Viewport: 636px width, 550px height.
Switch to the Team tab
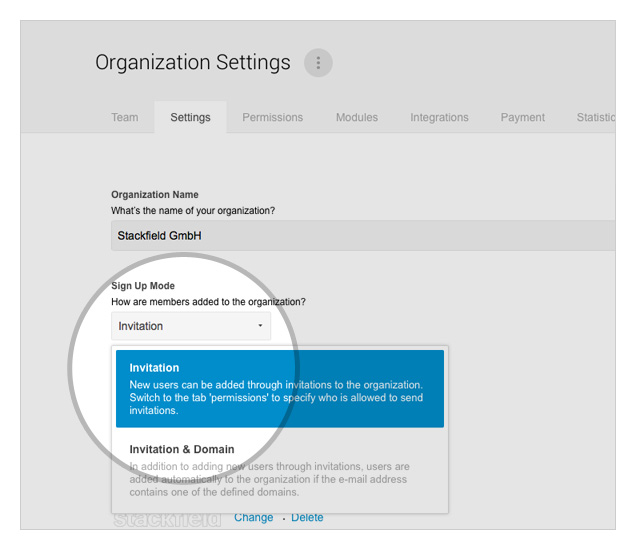[125, 117]
